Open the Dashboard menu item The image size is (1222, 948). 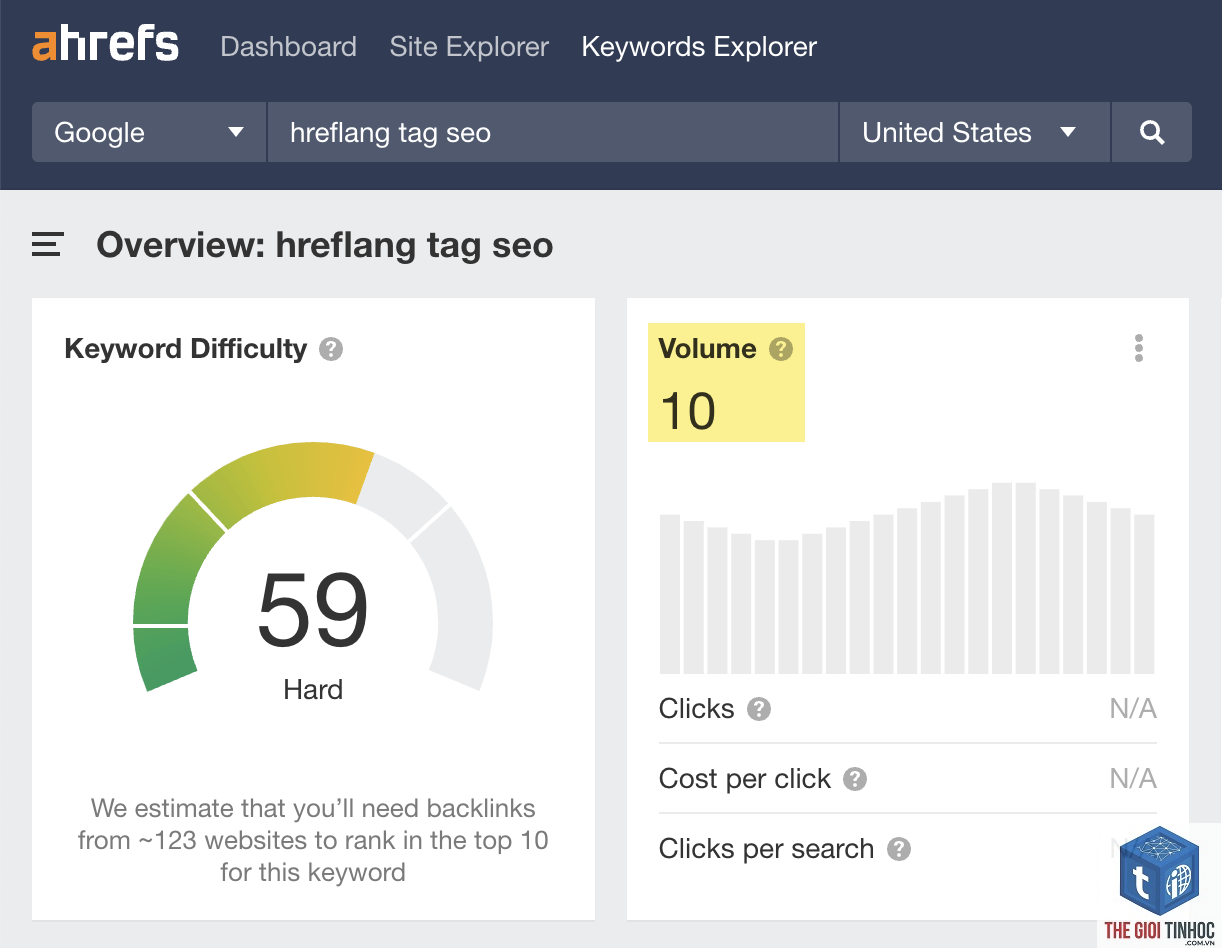click(x=288, y=47)
